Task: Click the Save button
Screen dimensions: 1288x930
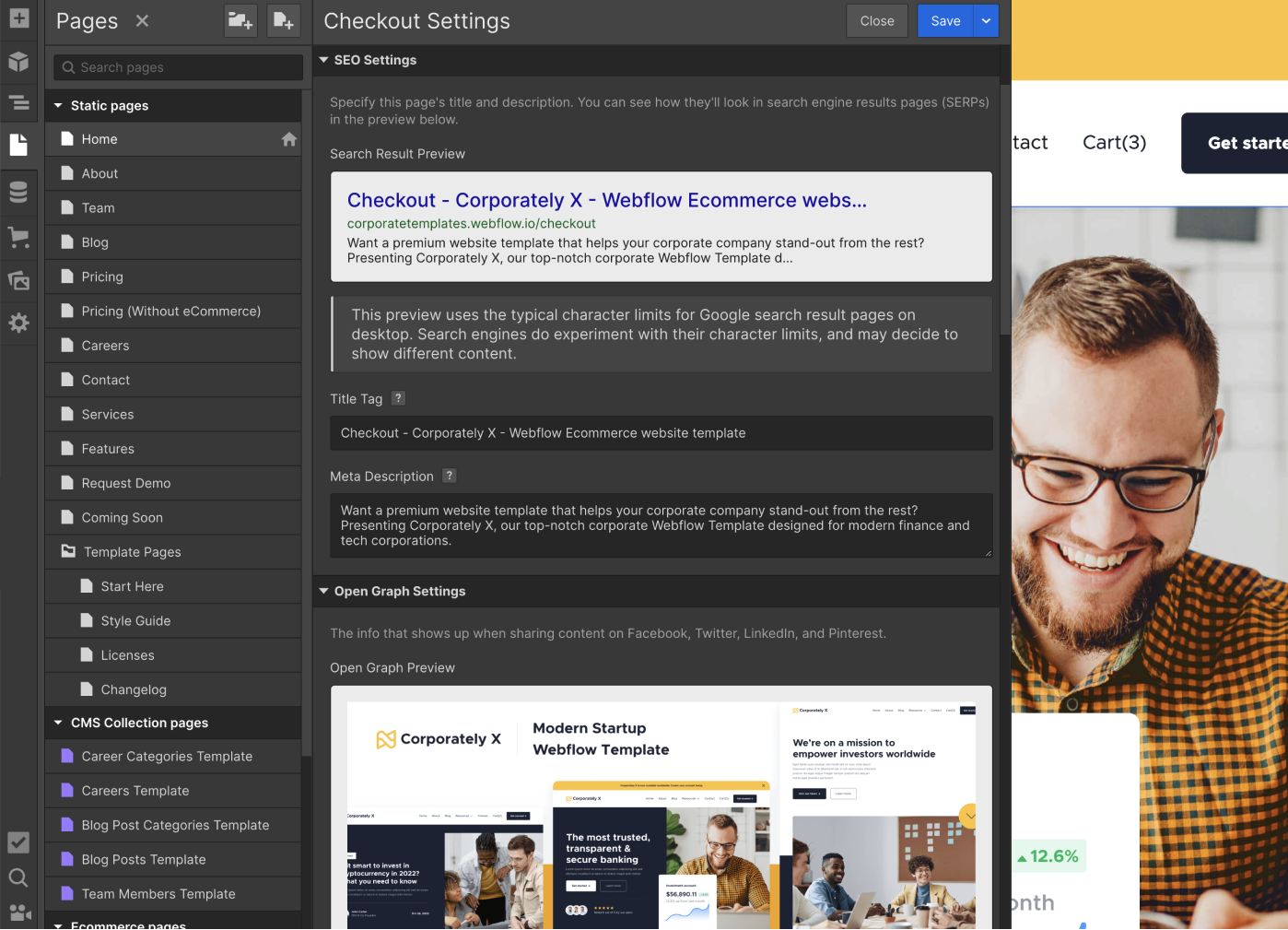Action: pyautogui.click(x=945, y=20)
